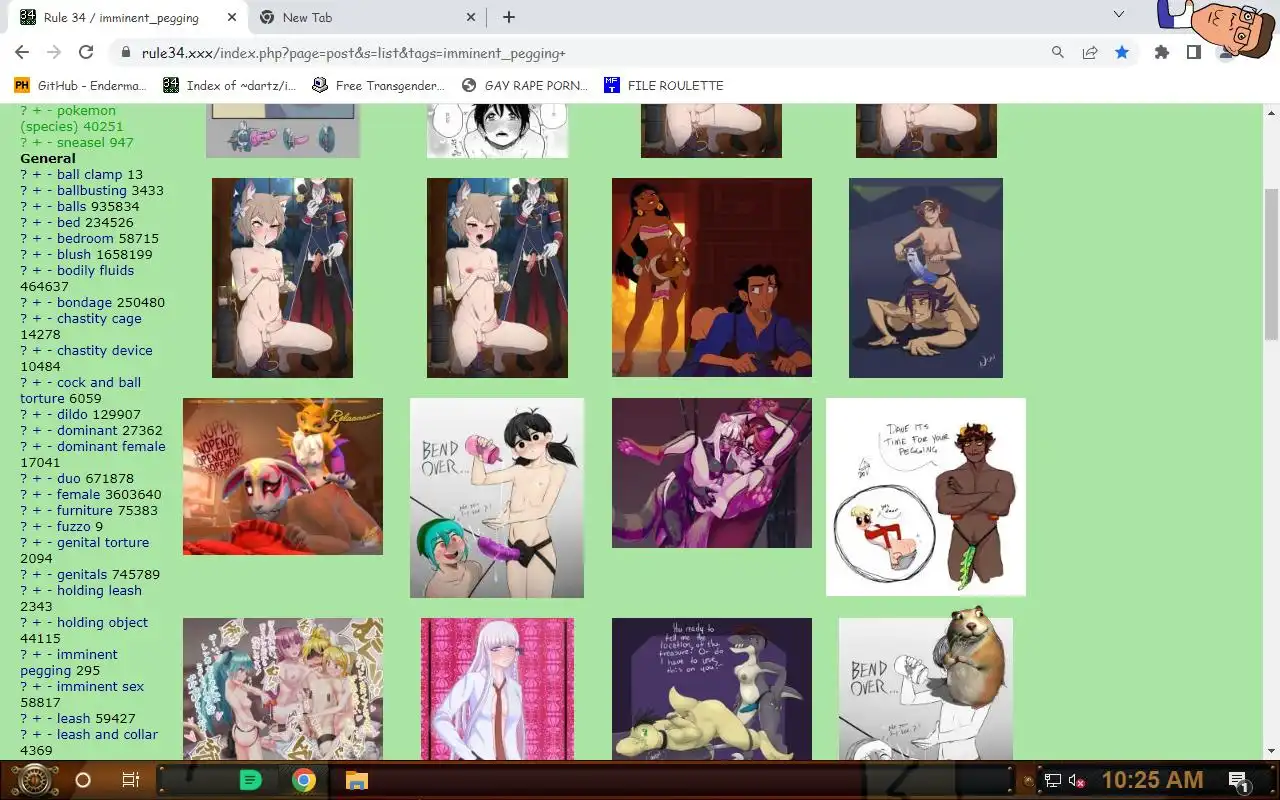
Task: Open the duo tag link
Action: pos(69,478)
